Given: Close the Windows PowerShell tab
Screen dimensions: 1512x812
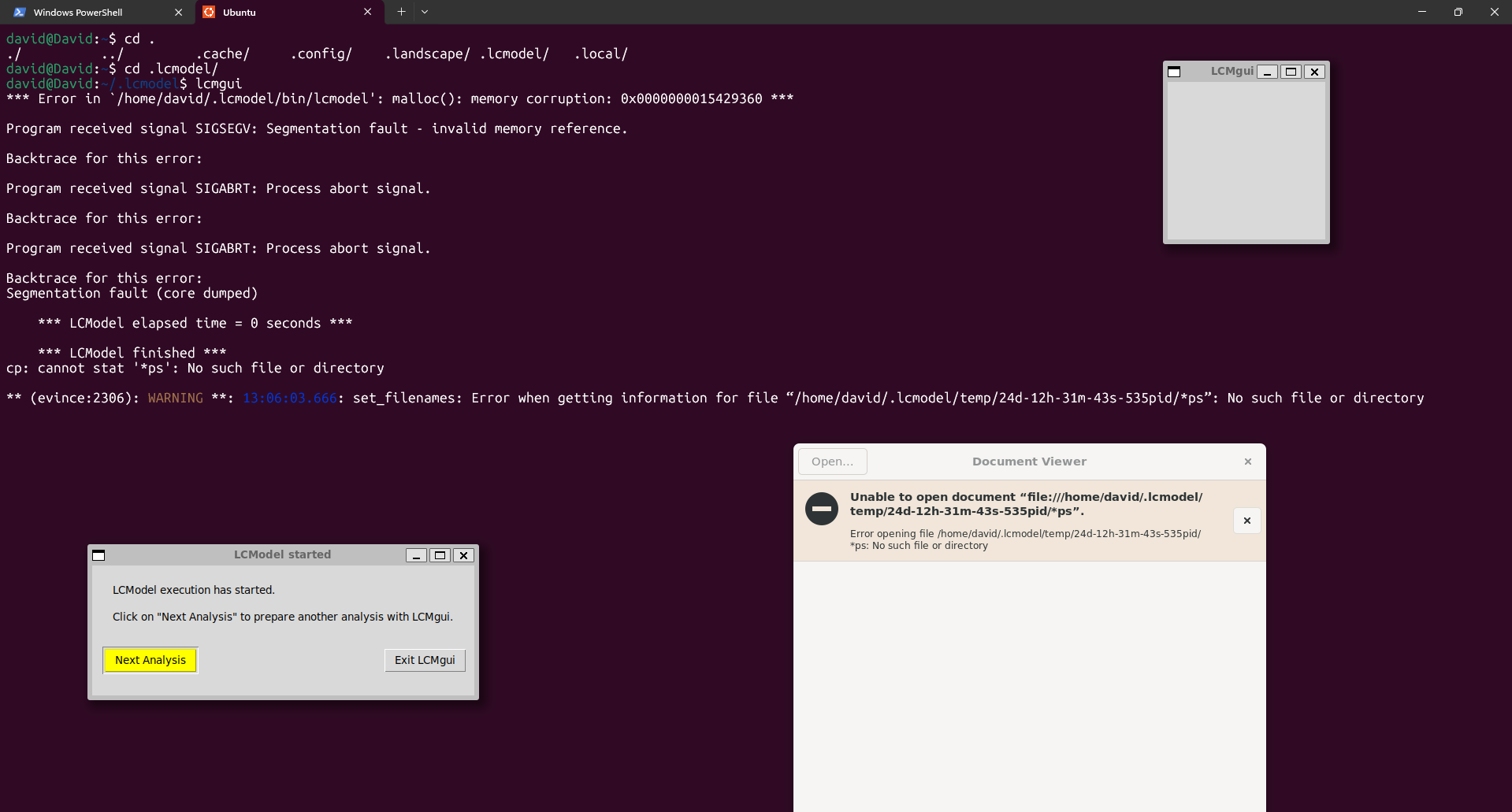Looking at the screenshot, I should tap(178, 13).
